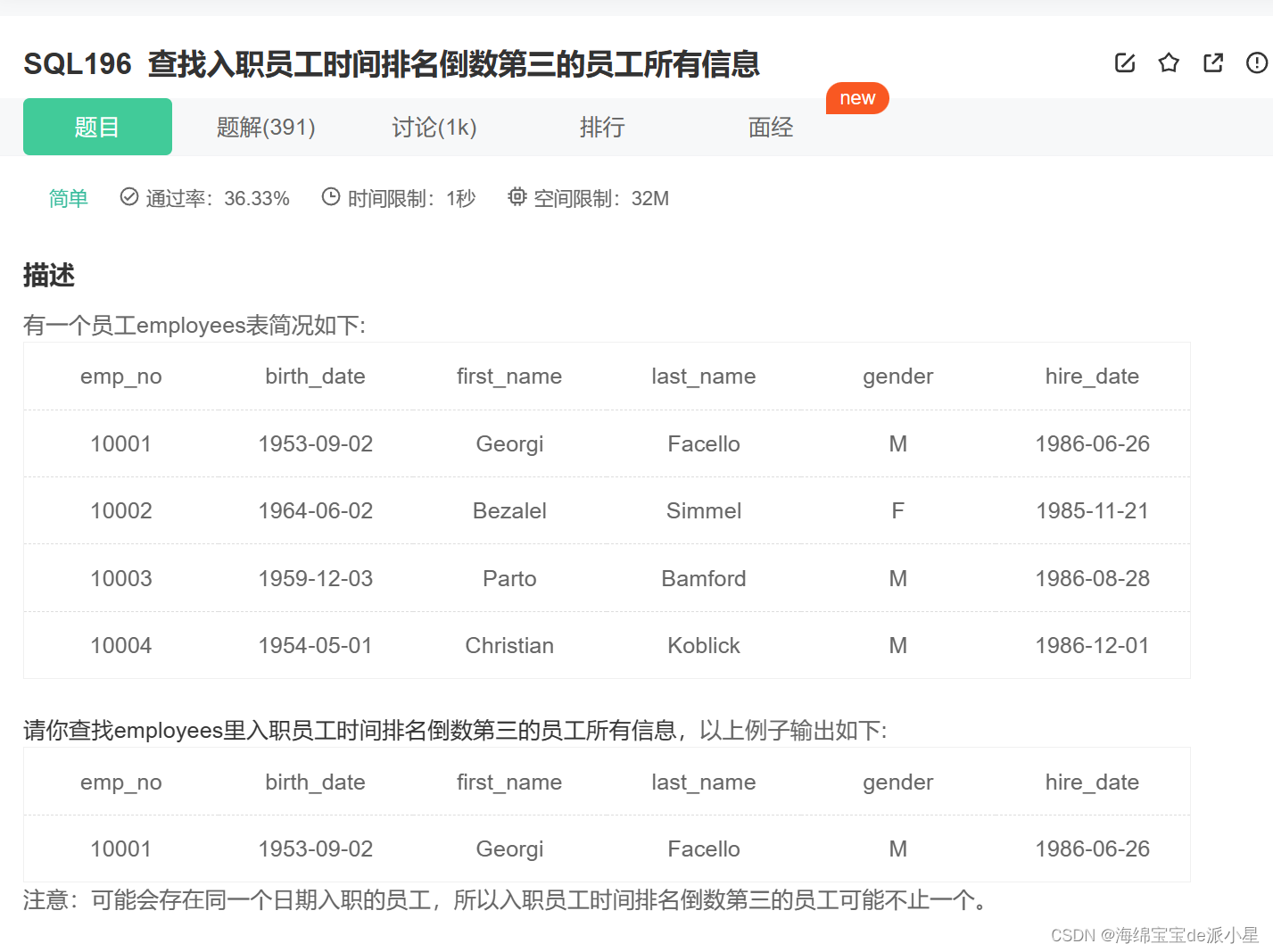The width and height of the screenshot is (1273, 952).
Task: Click cell 10002 in employees table
Action: click(121, 511)
